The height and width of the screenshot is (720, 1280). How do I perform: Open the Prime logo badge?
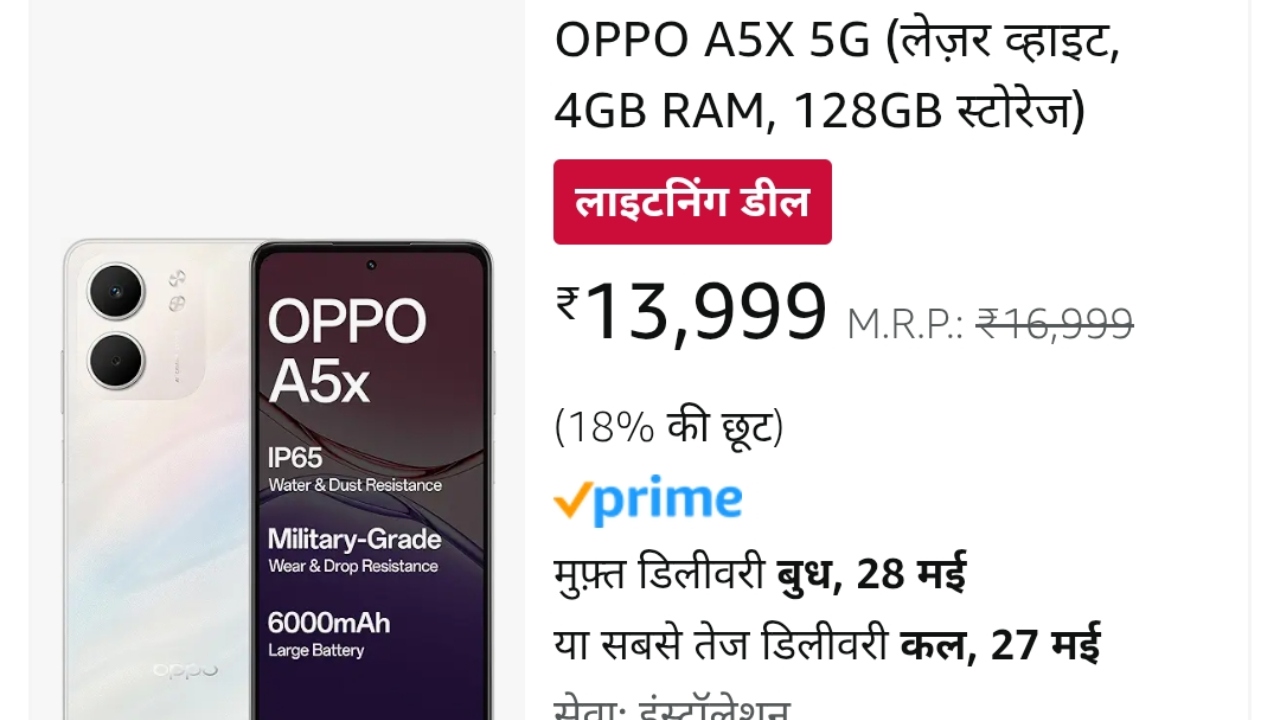click(x=648, y=500)
